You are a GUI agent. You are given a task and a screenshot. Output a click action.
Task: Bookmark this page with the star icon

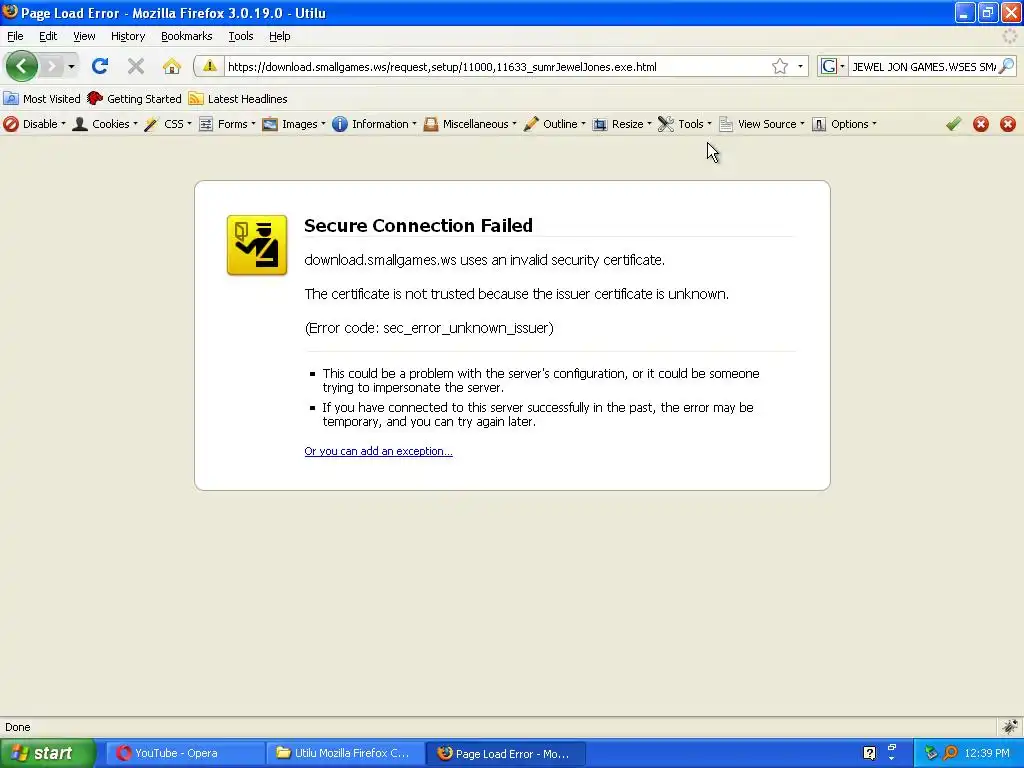(780, 66)
